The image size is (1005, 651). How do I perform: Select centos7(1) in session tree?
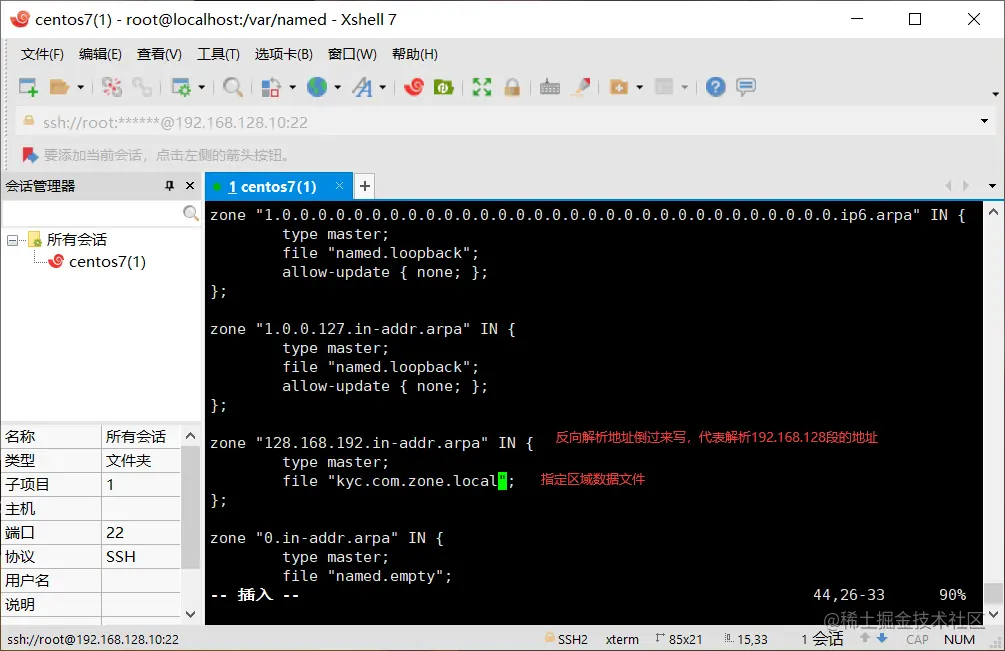pos(107,261)
